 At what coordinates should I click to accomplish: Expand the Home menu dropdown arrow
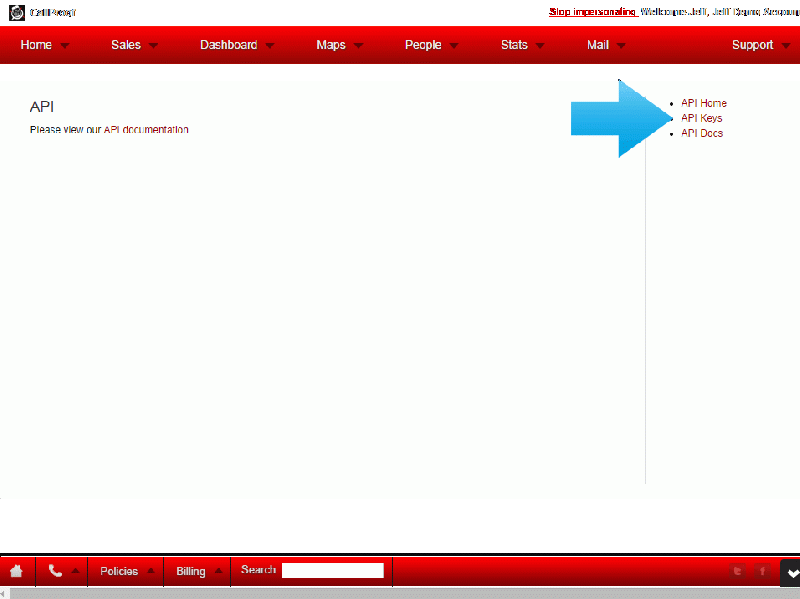65,46
